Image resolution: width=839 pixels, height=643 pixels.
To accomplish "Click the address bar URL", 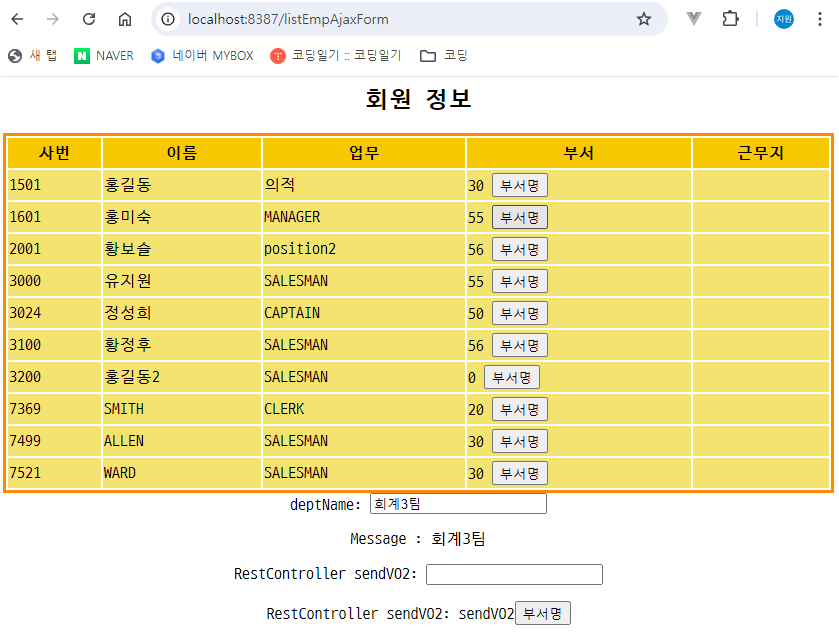I will coord(288,19).
